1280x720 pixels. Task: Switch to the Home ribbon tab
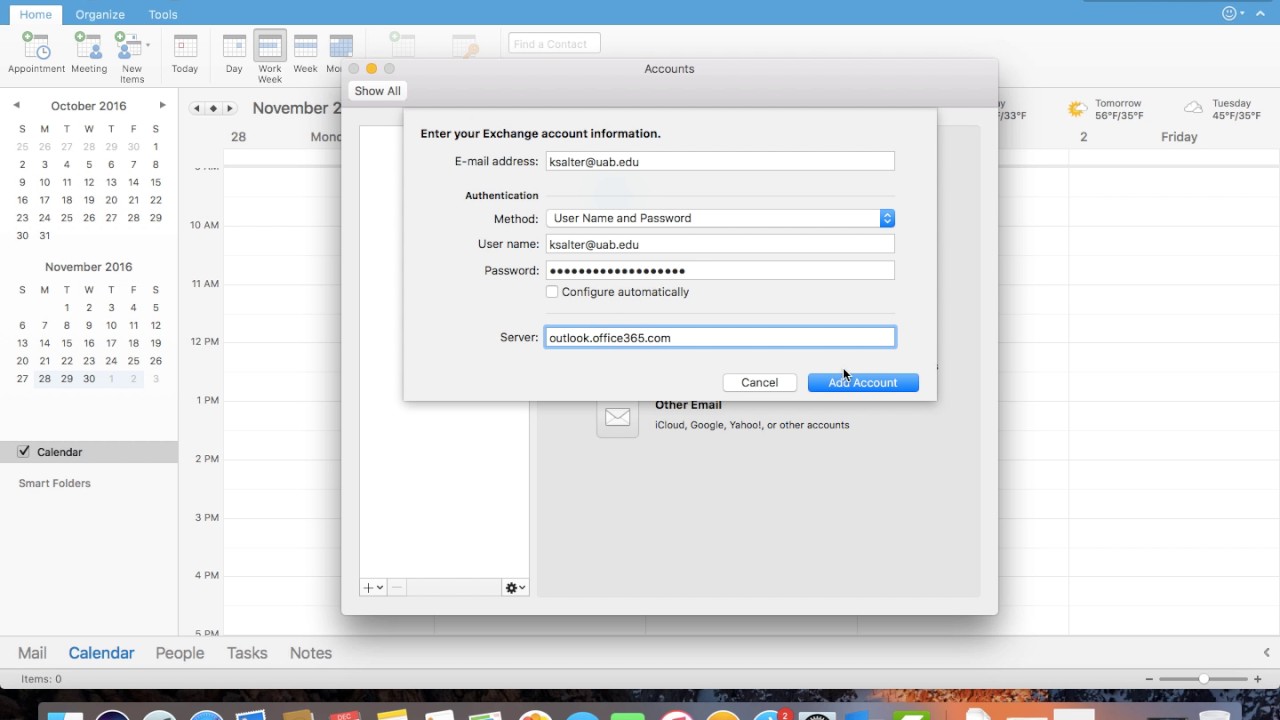click(x=36, y=15)
